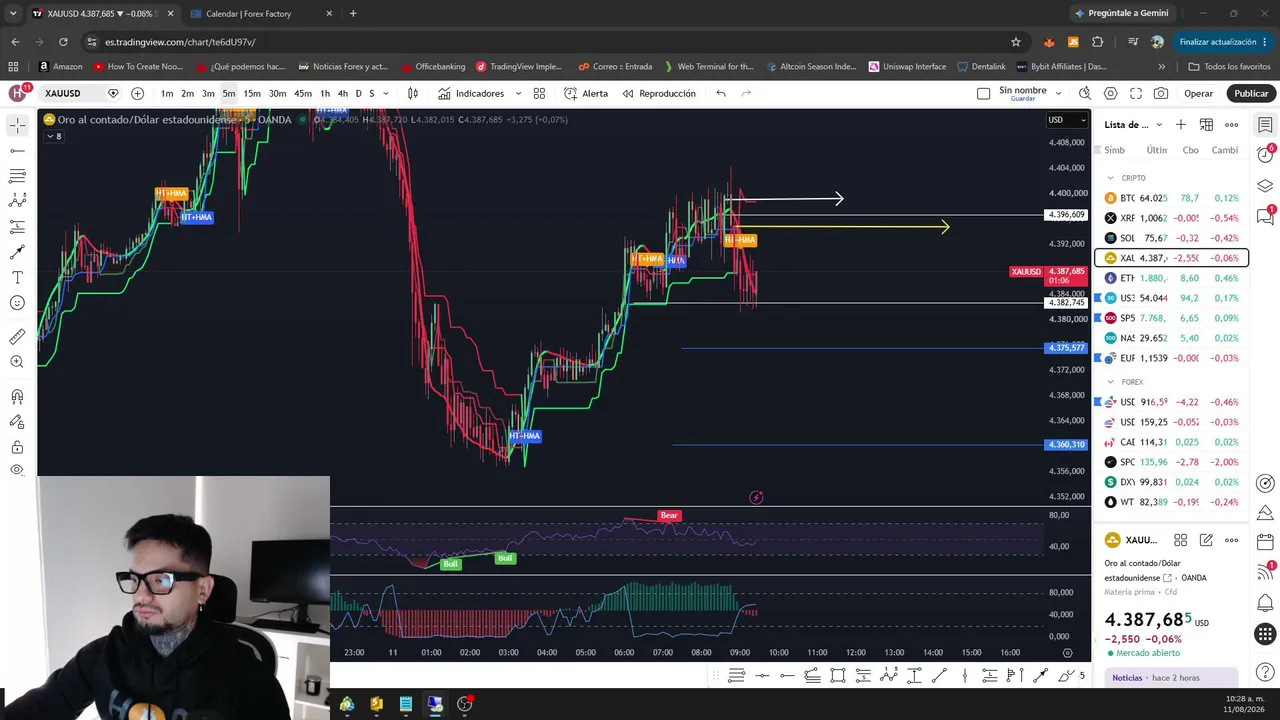The width and height of the screenshot is (1280, 720).
Task: Toggle magnet mode for drawings
Action: click(x=17, y=397)
